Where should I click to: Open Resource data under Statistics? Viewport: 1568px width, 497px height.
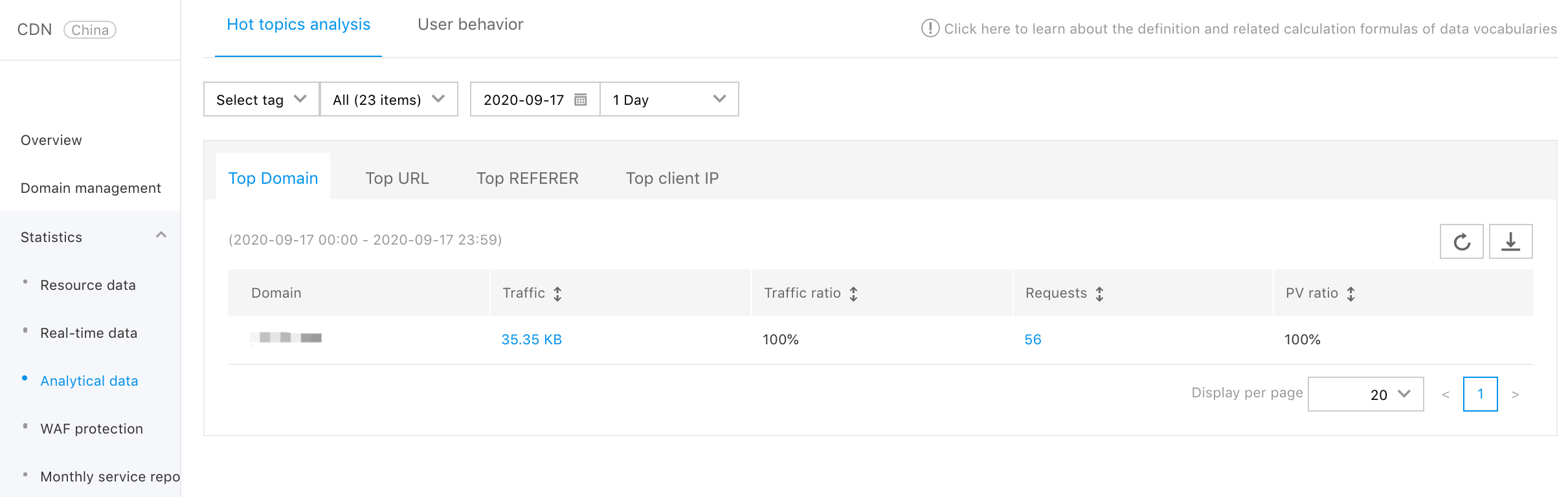(x=88, y=285)
